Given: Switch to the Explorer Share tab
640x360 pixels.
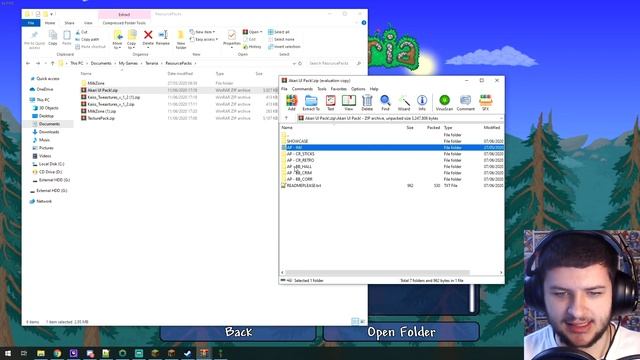Looking at the screenshot, I should pyautogui.click(x=69, y=23).
